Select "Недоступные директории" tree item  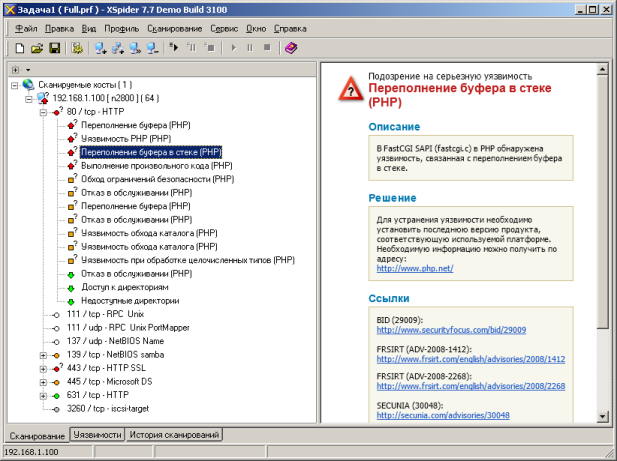(x=130, y=301)
